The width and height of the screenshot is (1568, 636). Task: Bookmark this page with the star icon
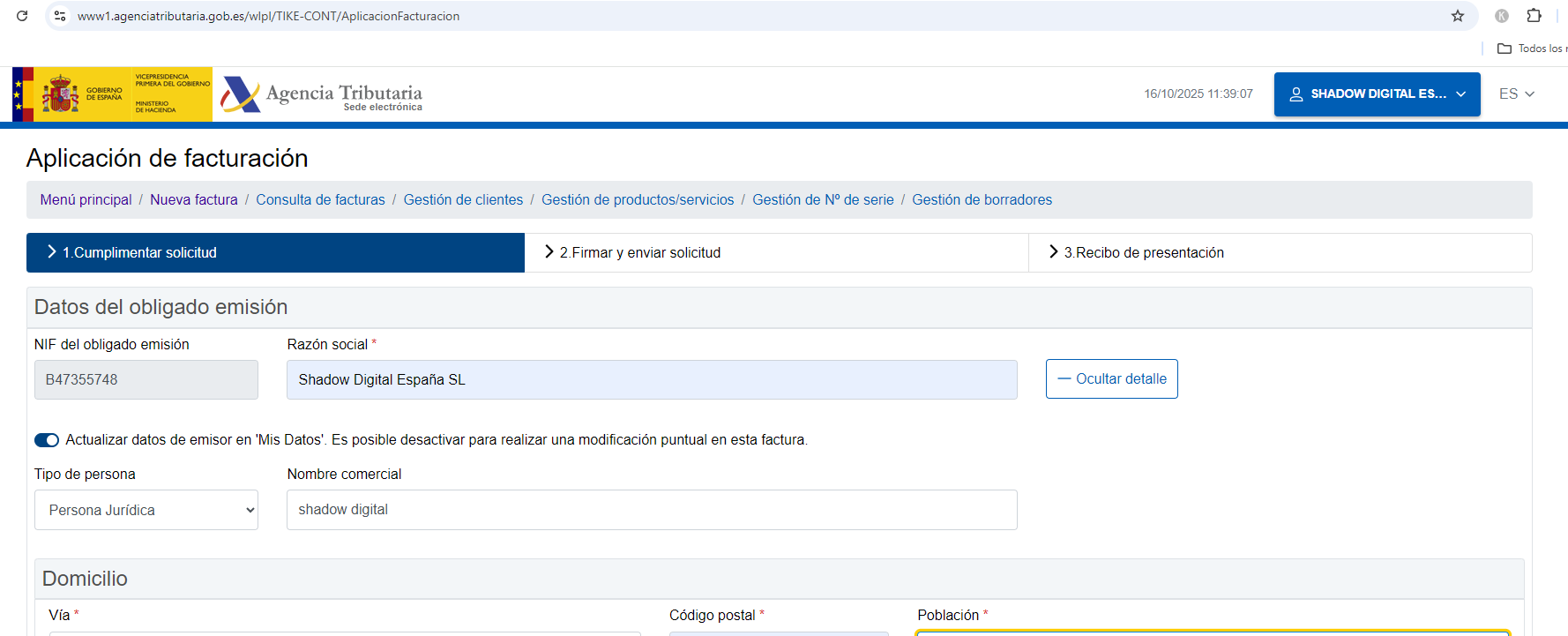click(1458, 16)
